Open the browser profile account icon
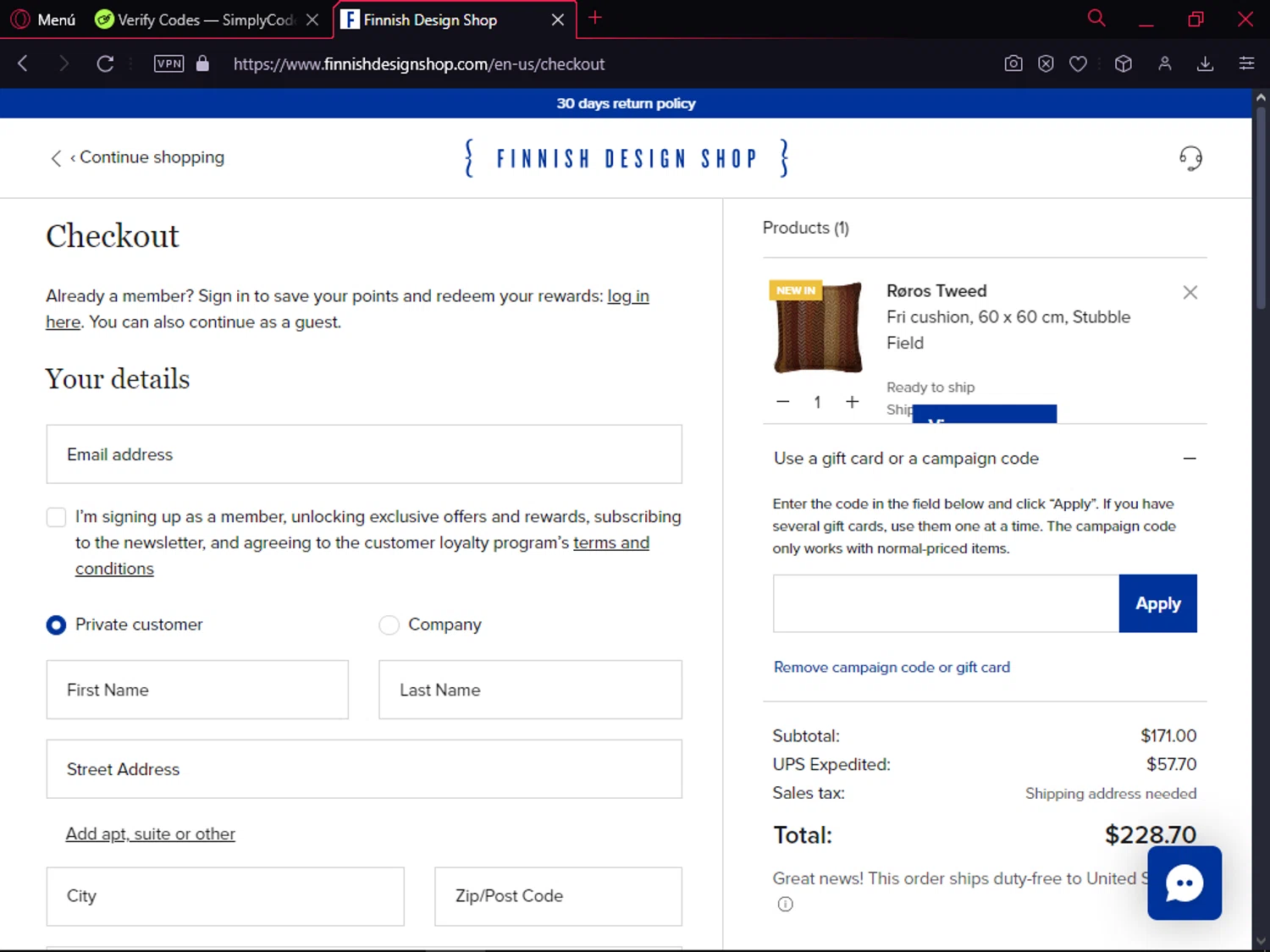 point(1165,63)
